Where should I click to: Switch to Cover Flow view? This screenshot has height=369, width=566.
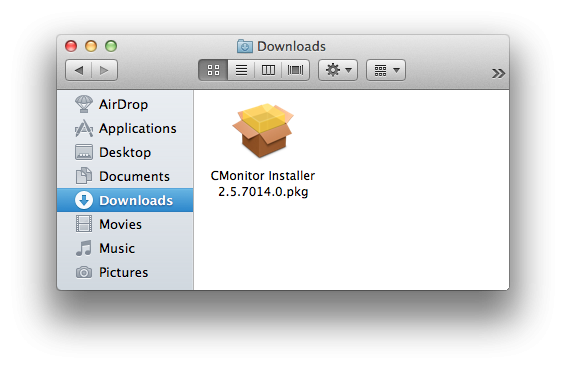(x=295, y=70)
